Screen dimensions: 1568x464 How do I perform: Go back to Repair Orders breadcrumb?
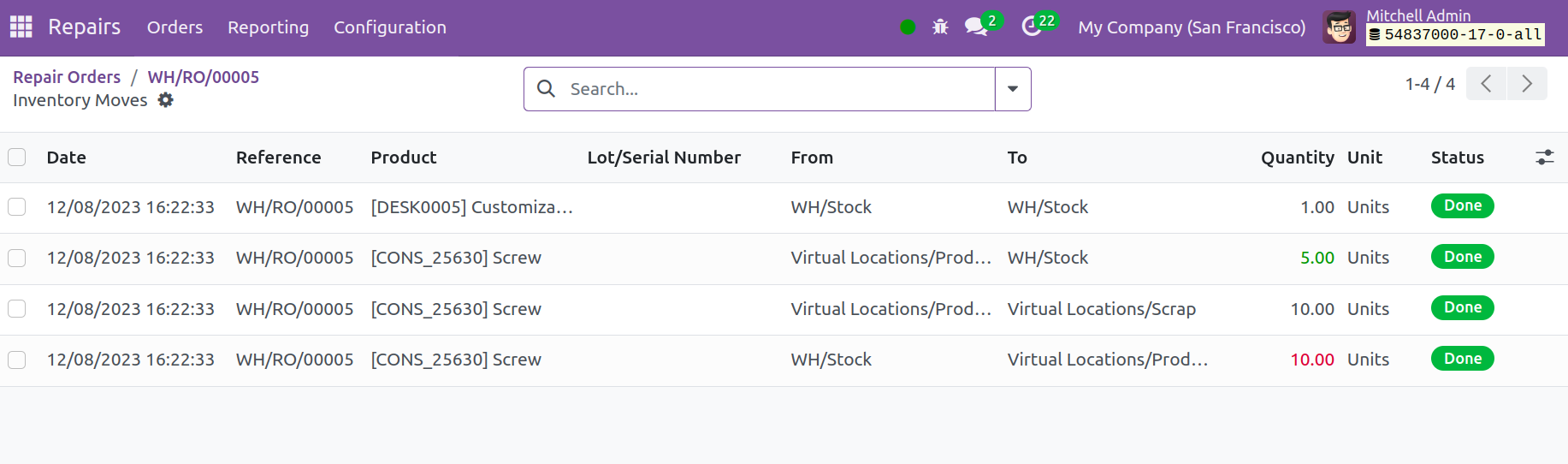[x=67, y=77]
